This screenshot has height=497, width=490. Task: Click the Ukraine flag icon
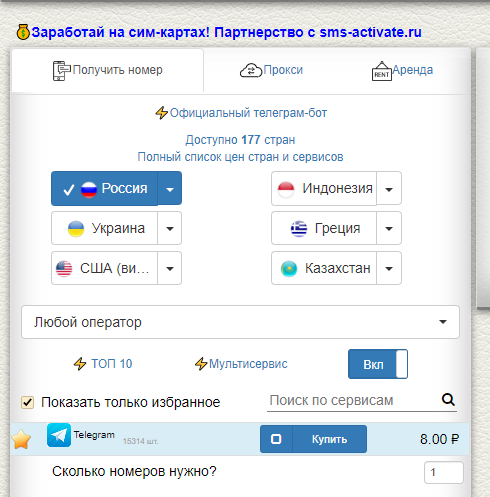click(x=76, y=229)
